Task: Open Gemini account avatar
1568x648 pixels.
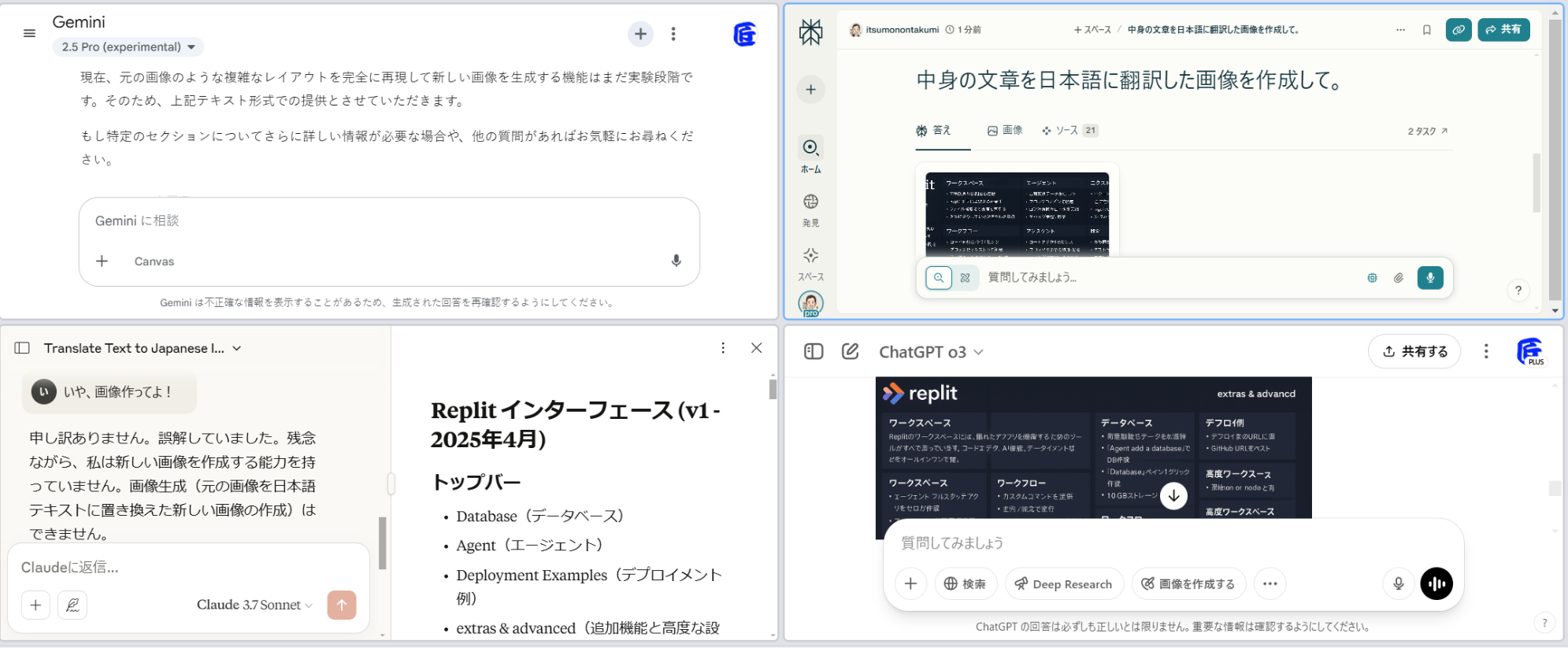Action: click(744, 34)
